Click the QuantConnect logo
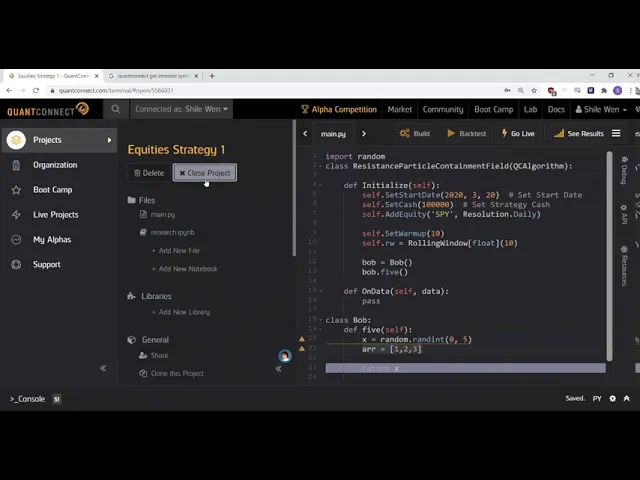640x480 pixels. (48, 110)
